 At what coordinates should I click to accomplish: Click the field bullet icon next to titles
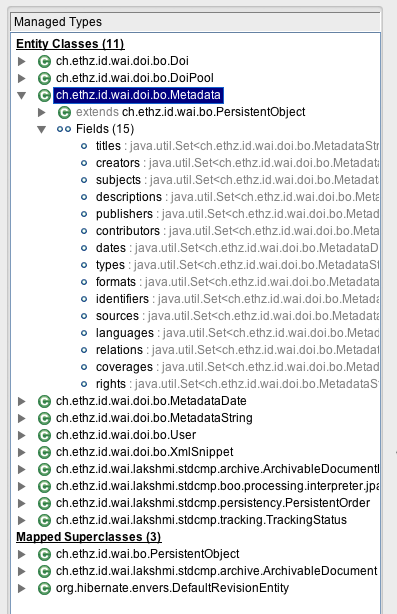tap(84, 146)
